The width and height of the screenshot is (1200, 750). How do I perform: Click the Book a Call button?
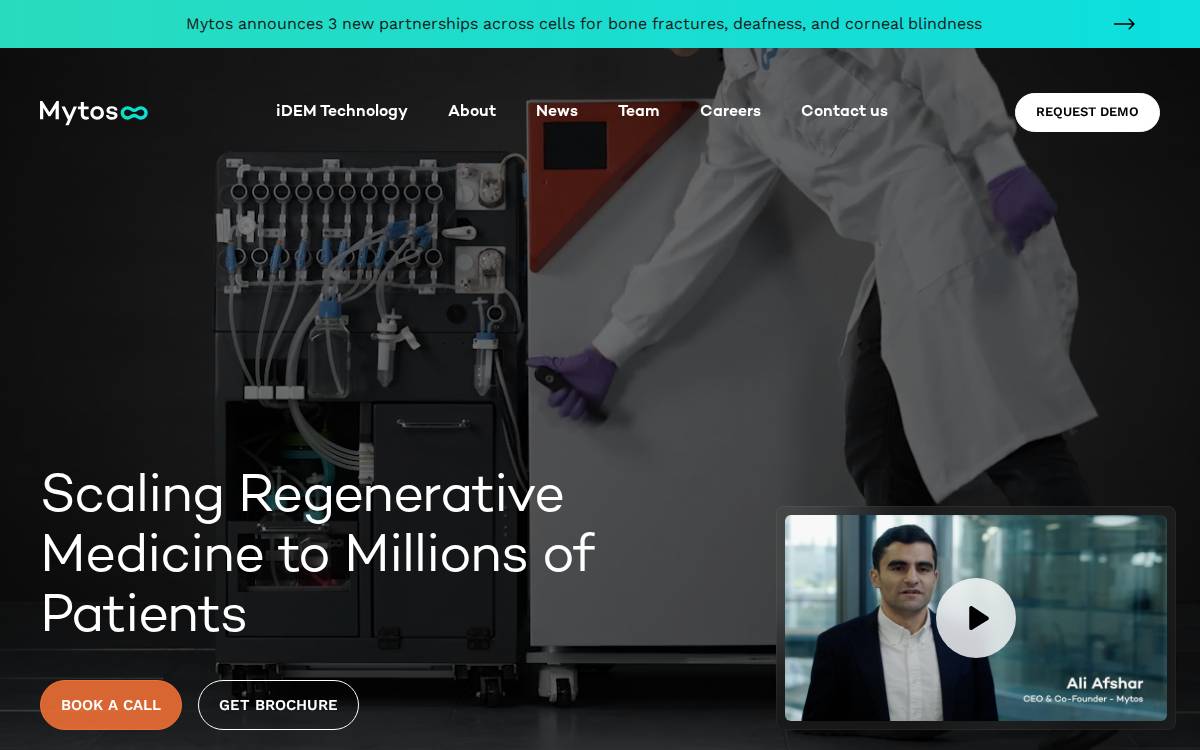[111, 705]
